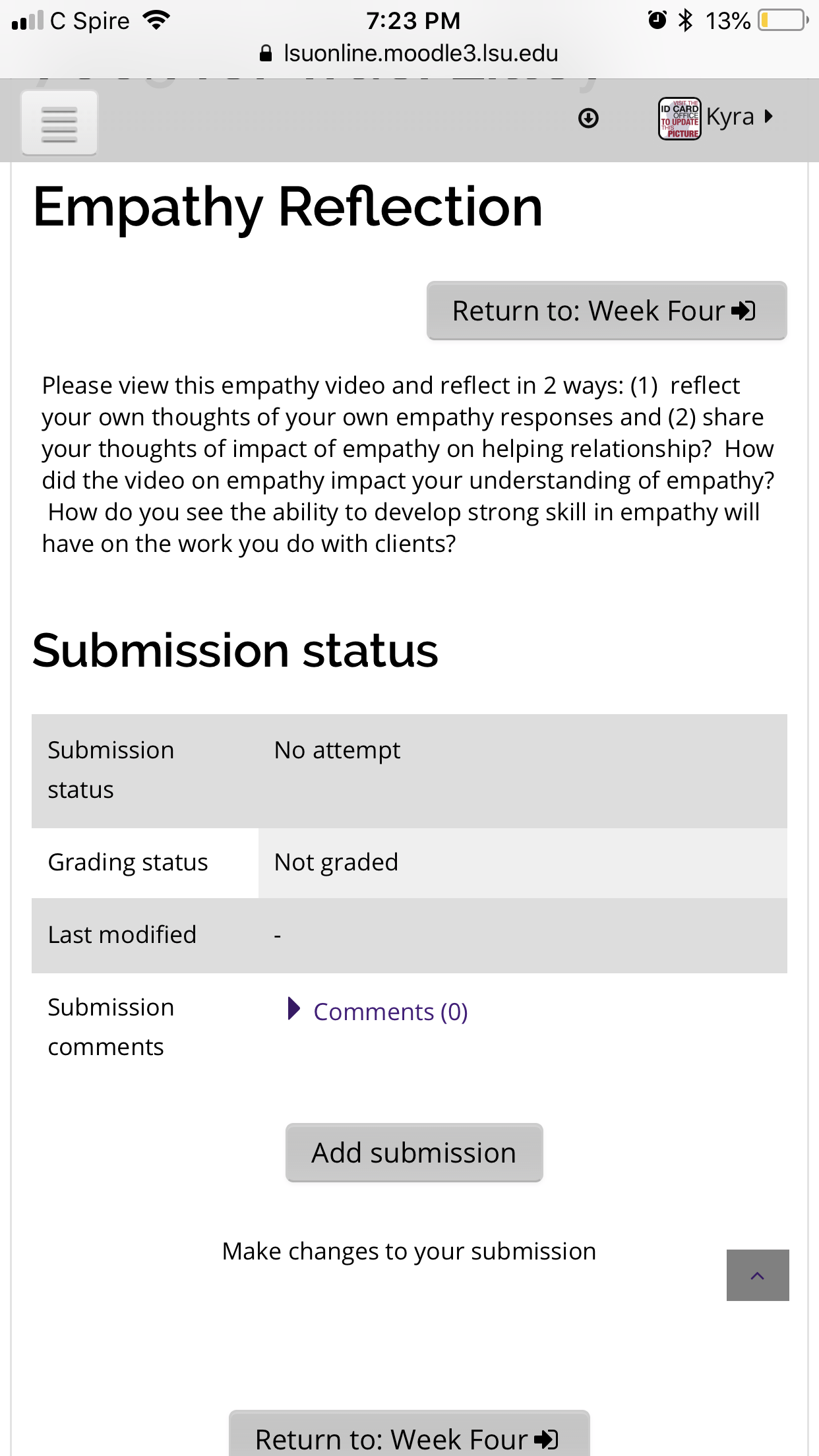Viewport: 819px width, 1456px height.
Task: Tap the padlock icon in address bar
Action: (266, 53)
